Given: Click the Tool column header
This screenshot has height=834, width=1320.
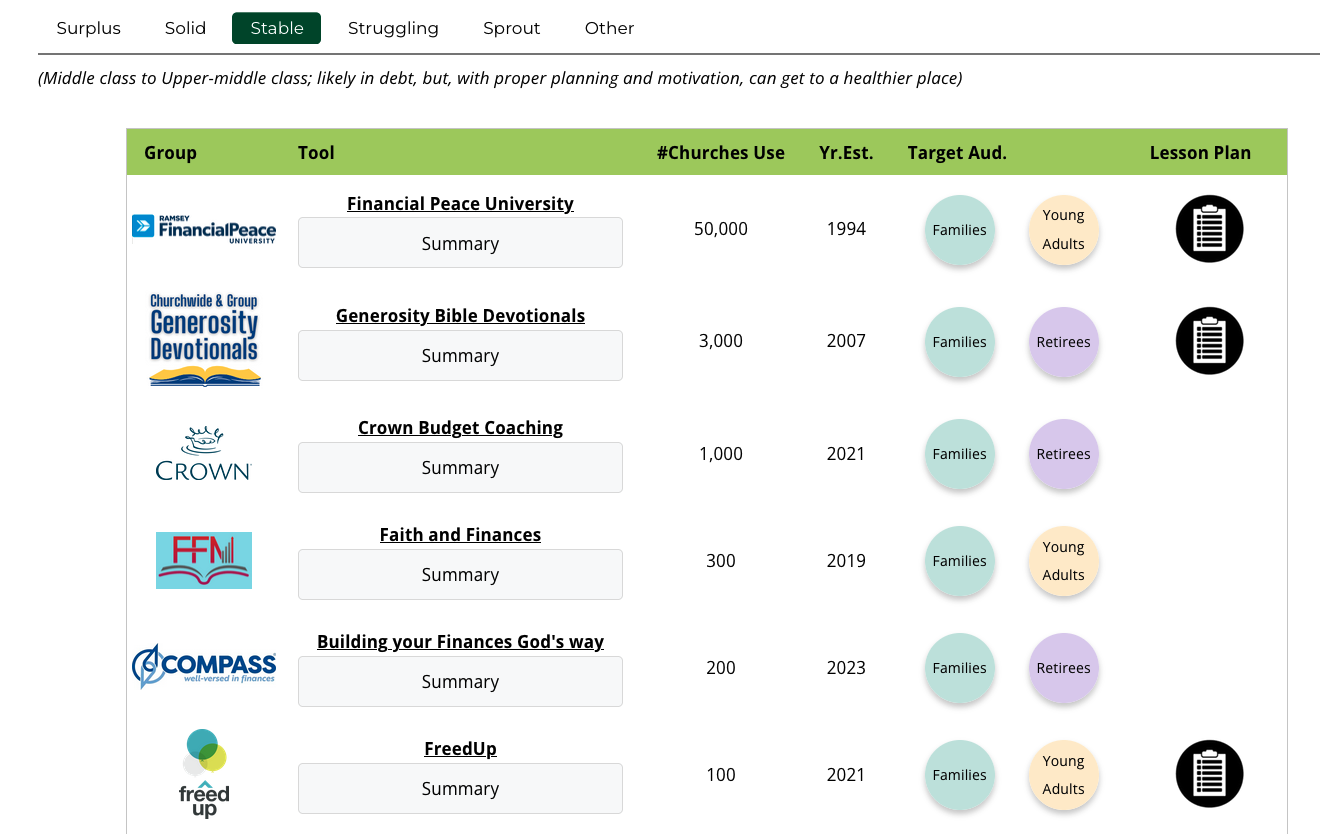Looking at the screenshot, I should pyautogui.click(x=316, y=153).
